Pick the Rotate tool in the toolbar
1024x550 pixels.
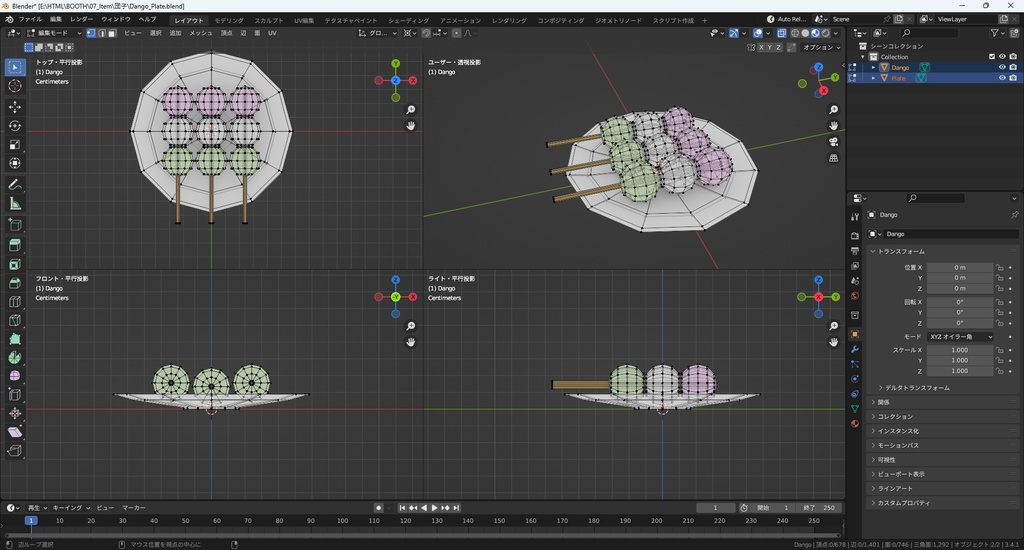(15, 125)
